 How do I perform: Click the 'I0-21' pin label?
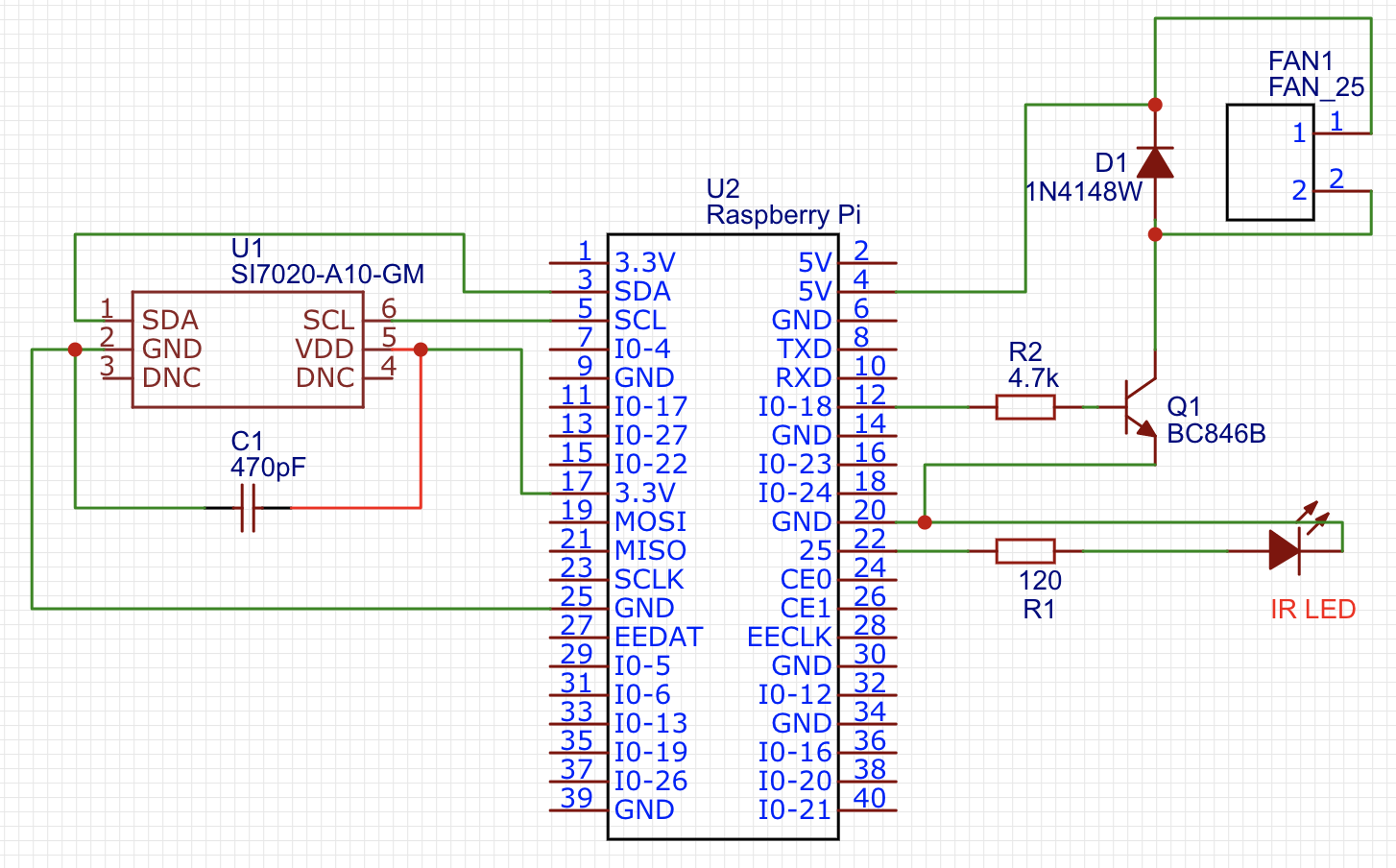(794, 810)
